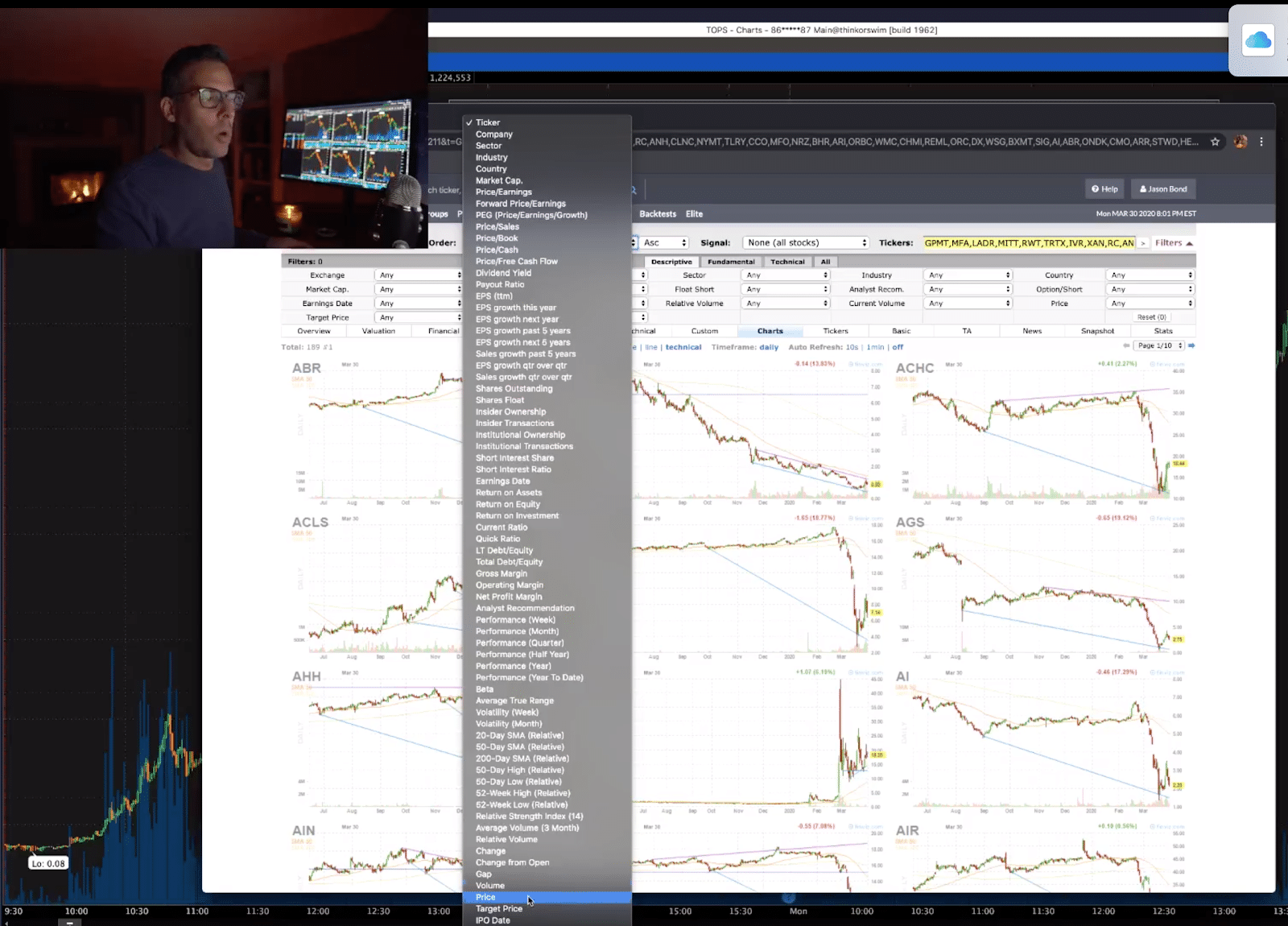Go to previous results page arrow
Viewport: 1288px width, 926px height.
[1126, 345]
